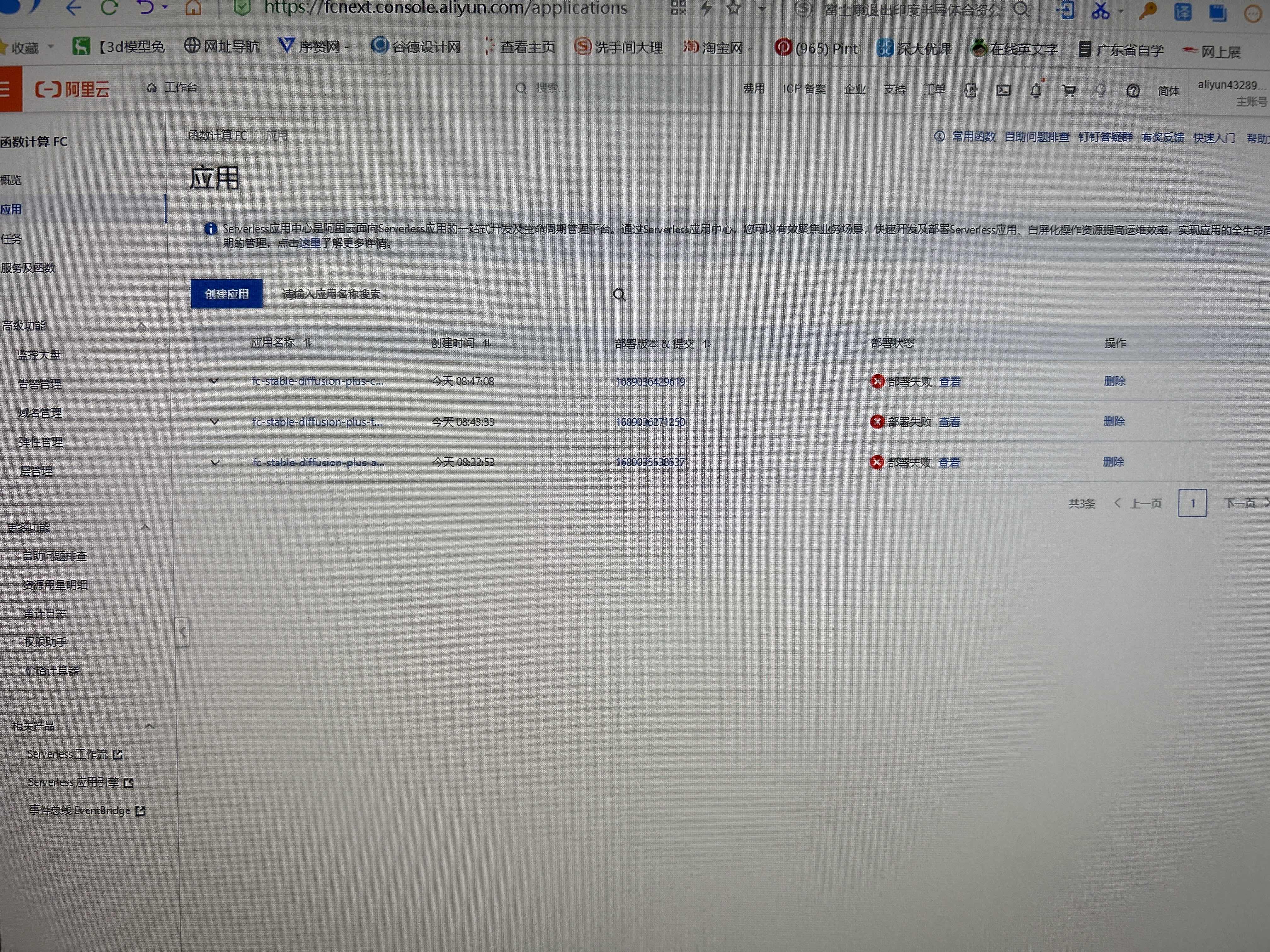Click 上一页 pagination button
The height and width of the screenshot is (952, 1270).
(1138, 503)
